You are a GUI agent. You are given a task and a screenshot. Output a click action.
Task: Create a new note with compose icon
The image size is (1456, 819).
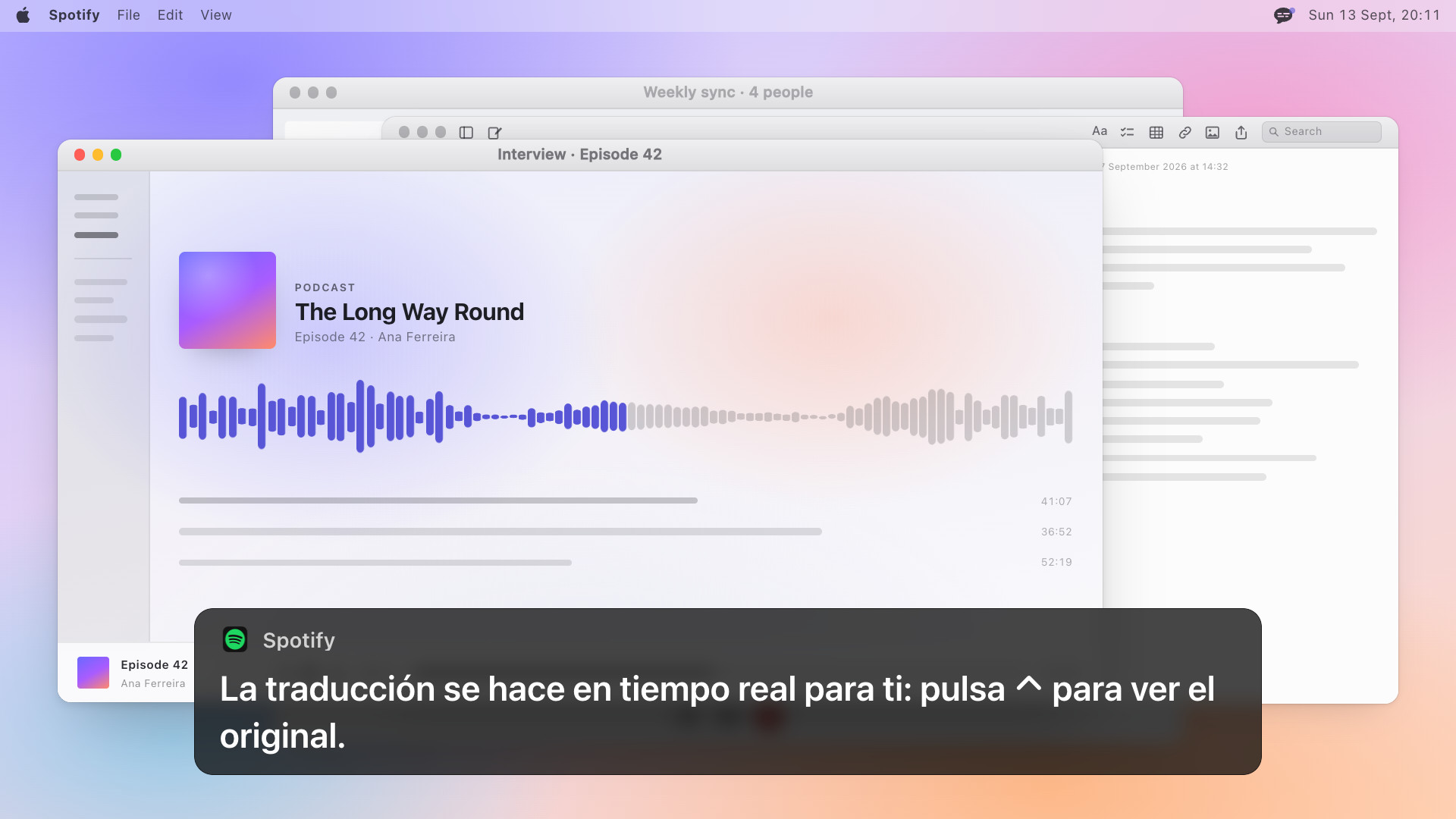(494, 133)
